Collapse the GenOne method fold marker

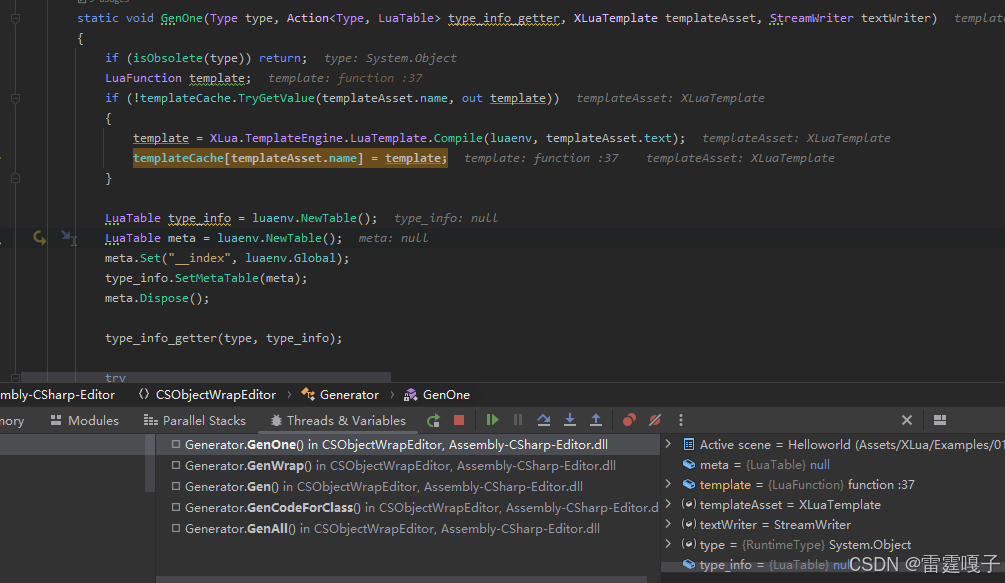pos(15,19)
